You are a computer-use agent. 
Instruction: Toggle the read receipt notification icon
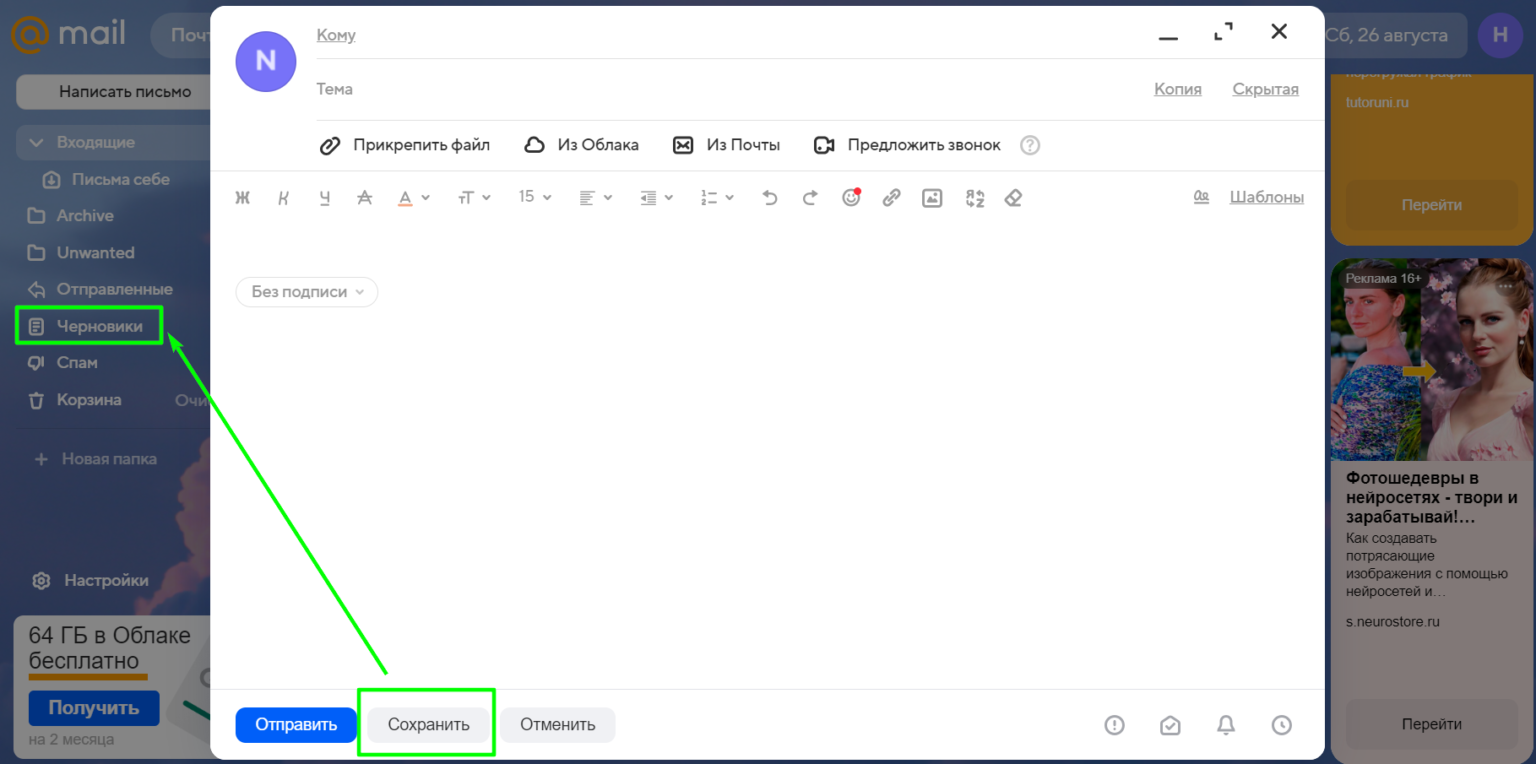(1170, 725)
